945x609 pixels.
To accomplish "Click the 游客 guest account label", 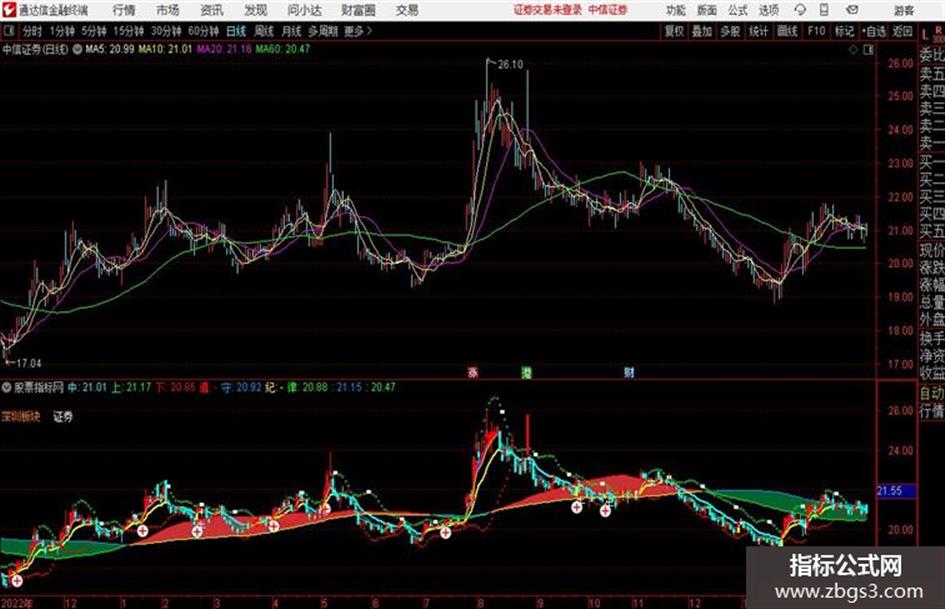I will click(x=904, y=10).
